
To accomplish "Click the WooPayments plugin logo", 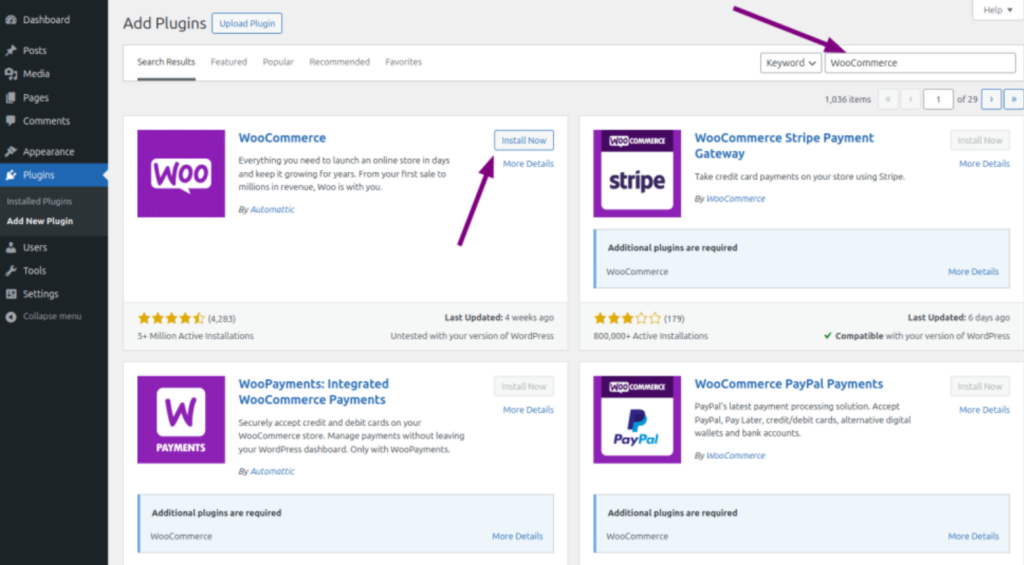I will (181, 419).
